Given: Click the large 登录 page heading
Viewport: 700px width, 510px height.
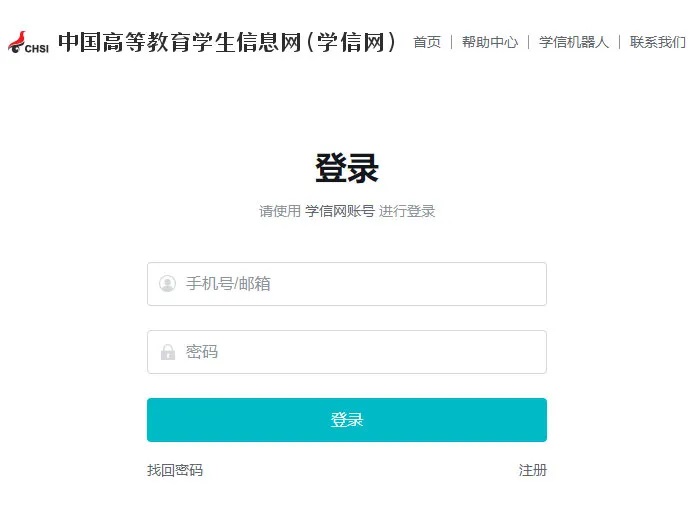Looking at the screenshot, I should pos(347,168).
